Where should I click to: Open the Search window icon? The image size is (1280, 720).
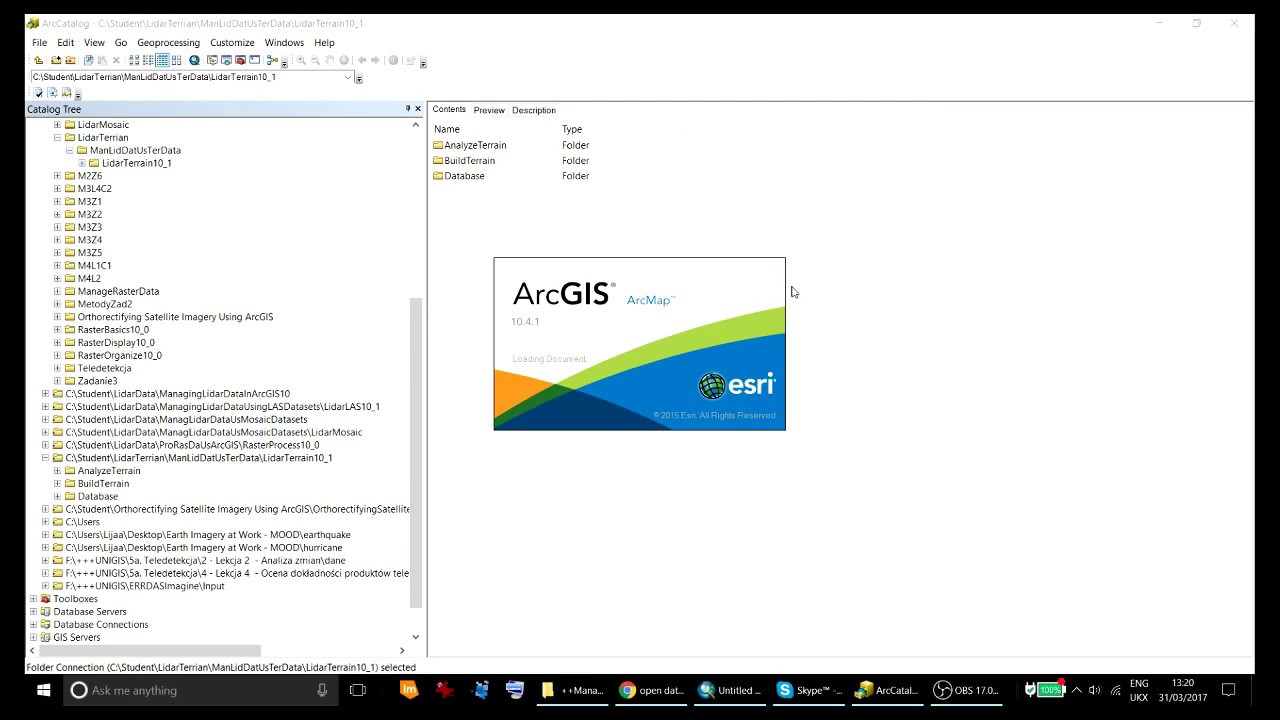click(x=226, y=61)
